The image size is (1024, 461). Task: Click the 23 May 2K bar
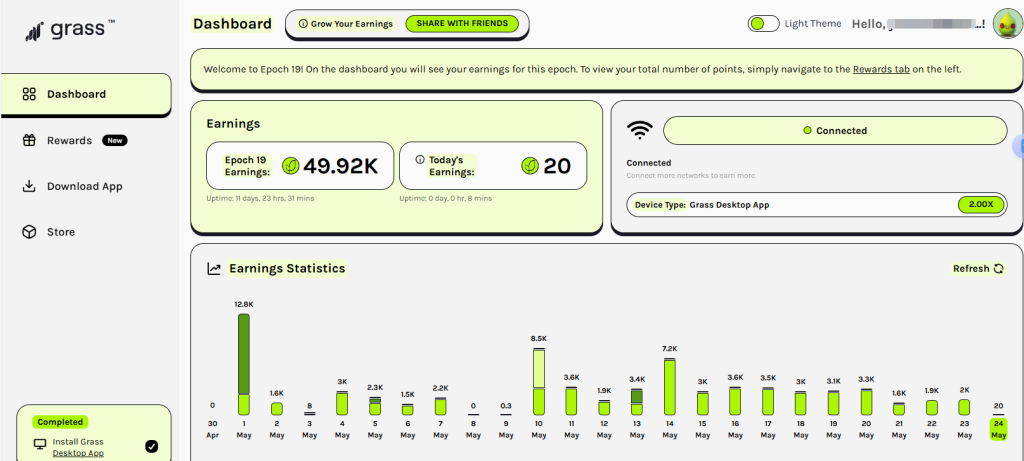coord(964,407)
